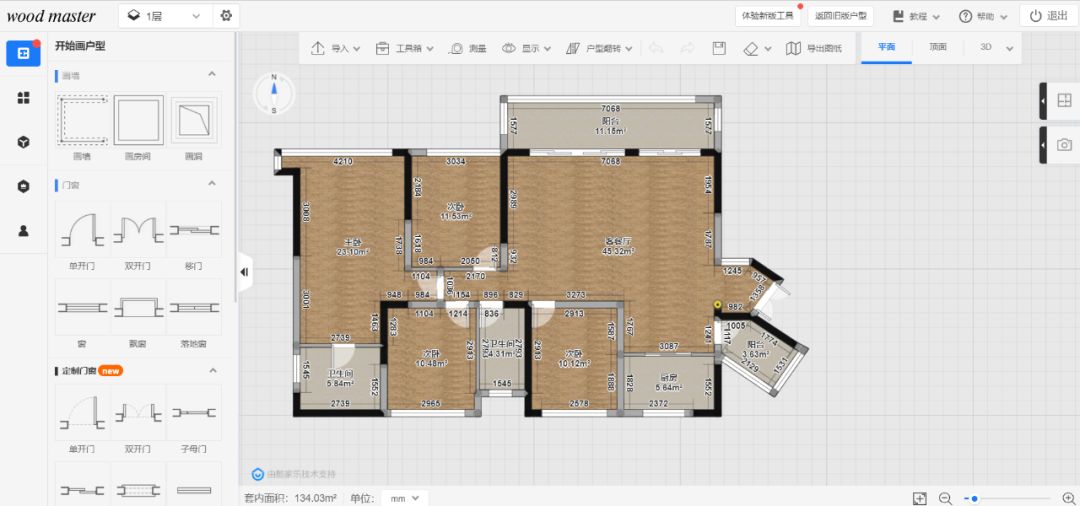Screen dimensions: 1080x506
Task: Select the 画墙 draw wall tool
Action: pyautogui.click(x=82, y=120)
